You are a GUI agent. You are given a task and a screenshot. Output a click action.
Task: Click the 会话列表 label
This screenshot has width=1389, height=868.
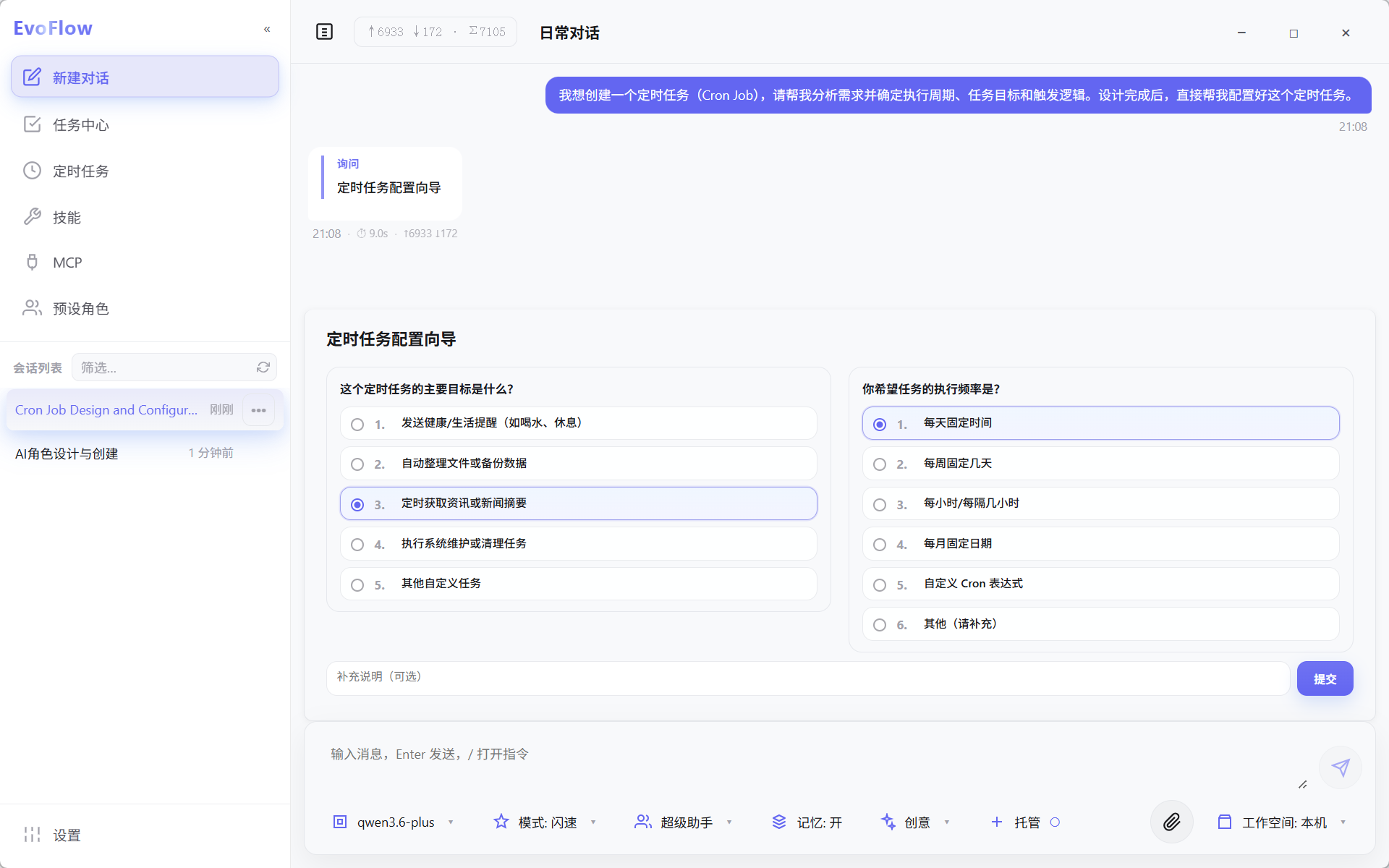pyautogui.click(x=38, y=368)
